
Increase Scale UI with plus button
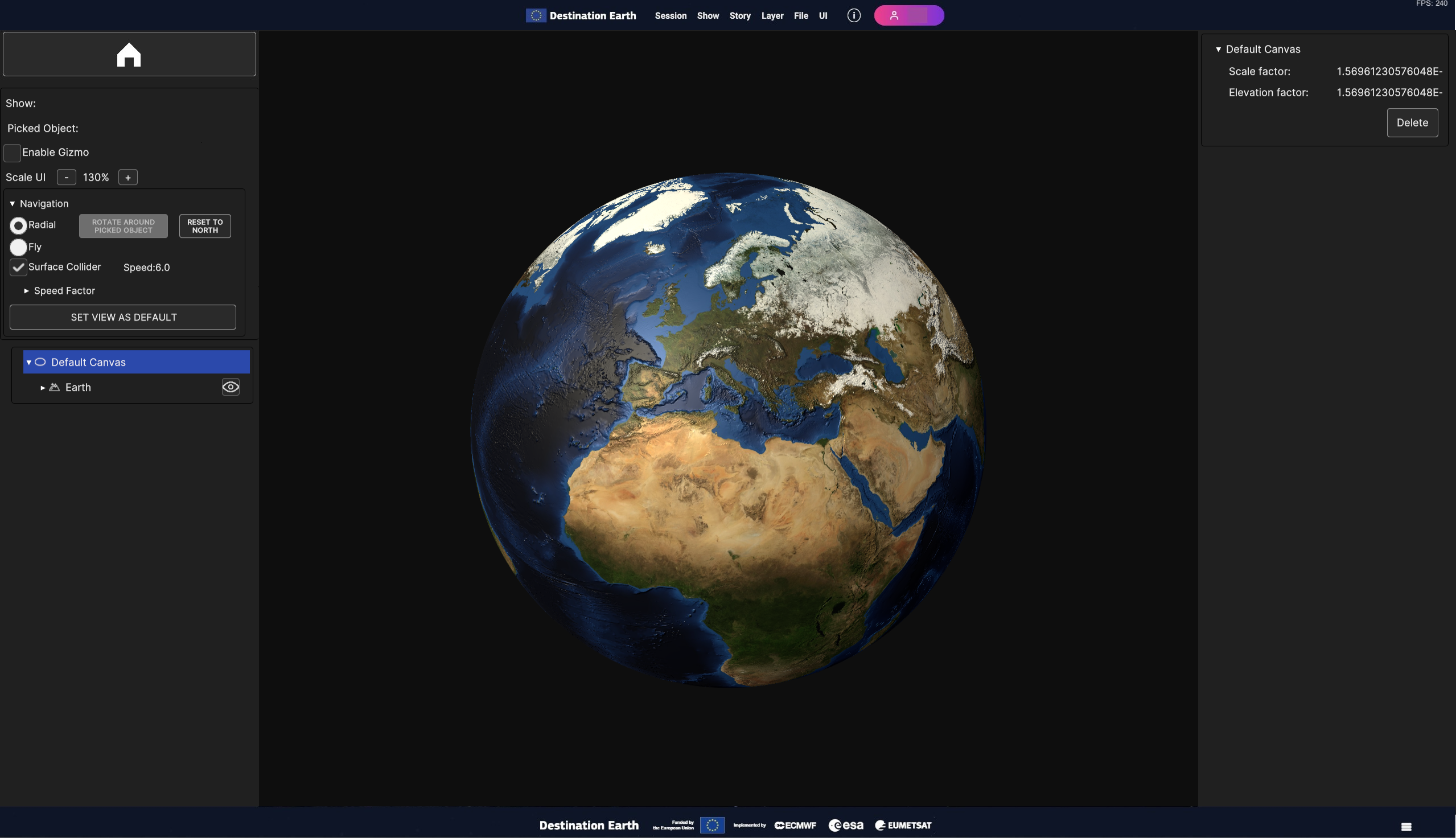click(x=127, y=177)
